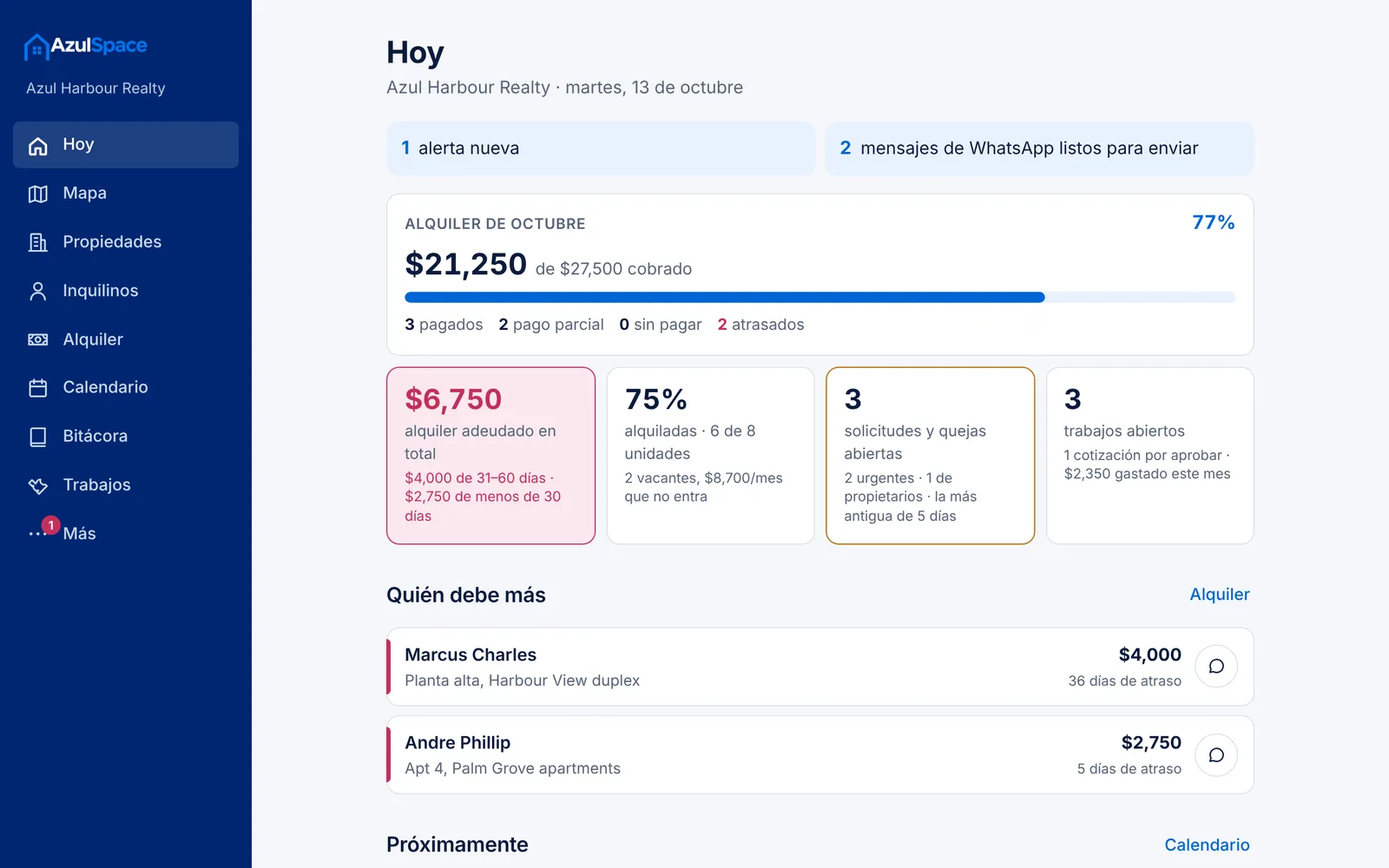Click Azul Harbour Realty name in sidebar
This screenshot has height=868, width=1389.
point(95,89)
